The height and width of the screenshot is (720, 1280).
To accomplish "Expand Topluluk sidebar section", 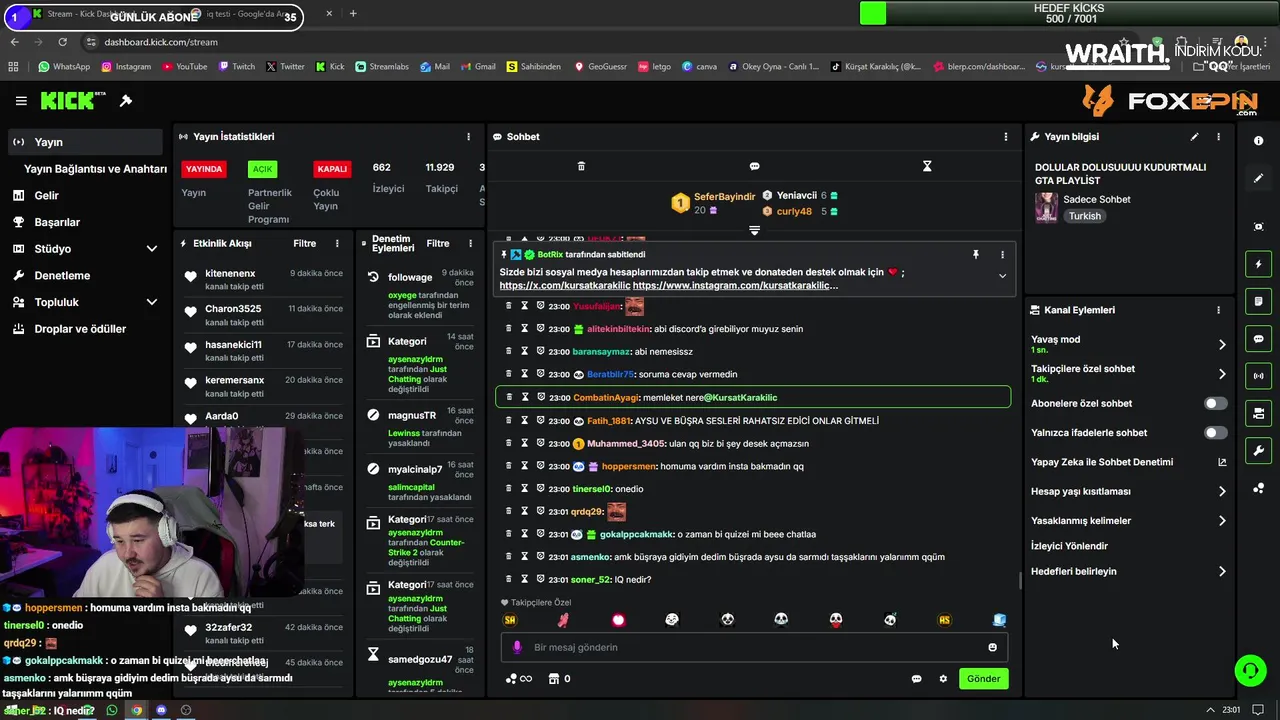I will tap(152, 302).
